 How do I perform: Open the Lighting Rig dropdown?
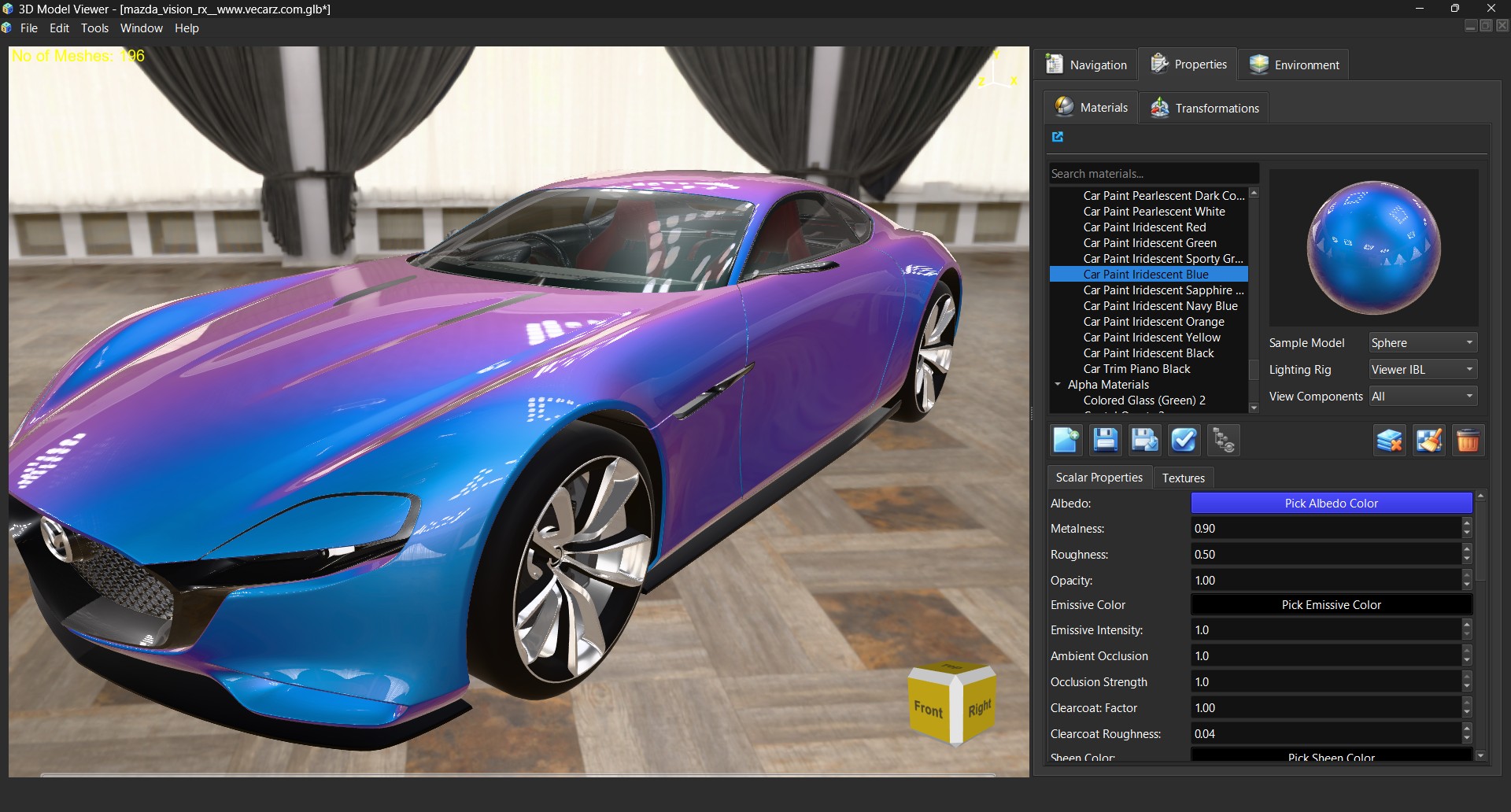pyautogui.click(x=1422, y=370)
